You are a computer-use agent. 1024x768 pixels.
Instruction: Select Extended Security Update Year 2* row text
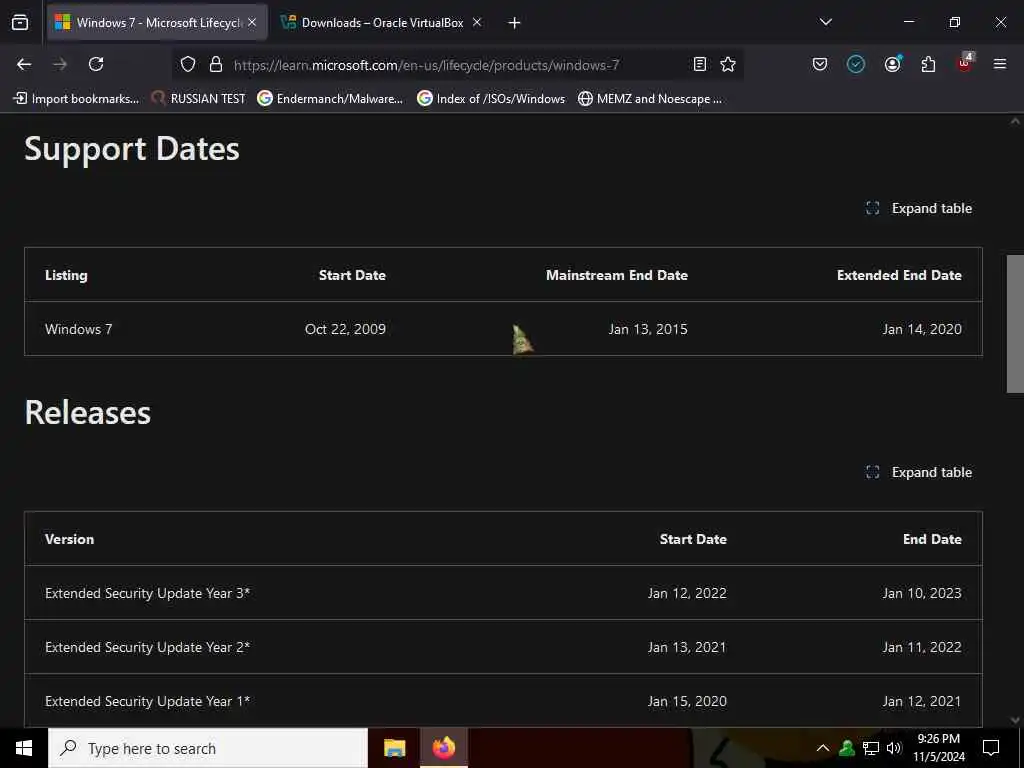148,647
